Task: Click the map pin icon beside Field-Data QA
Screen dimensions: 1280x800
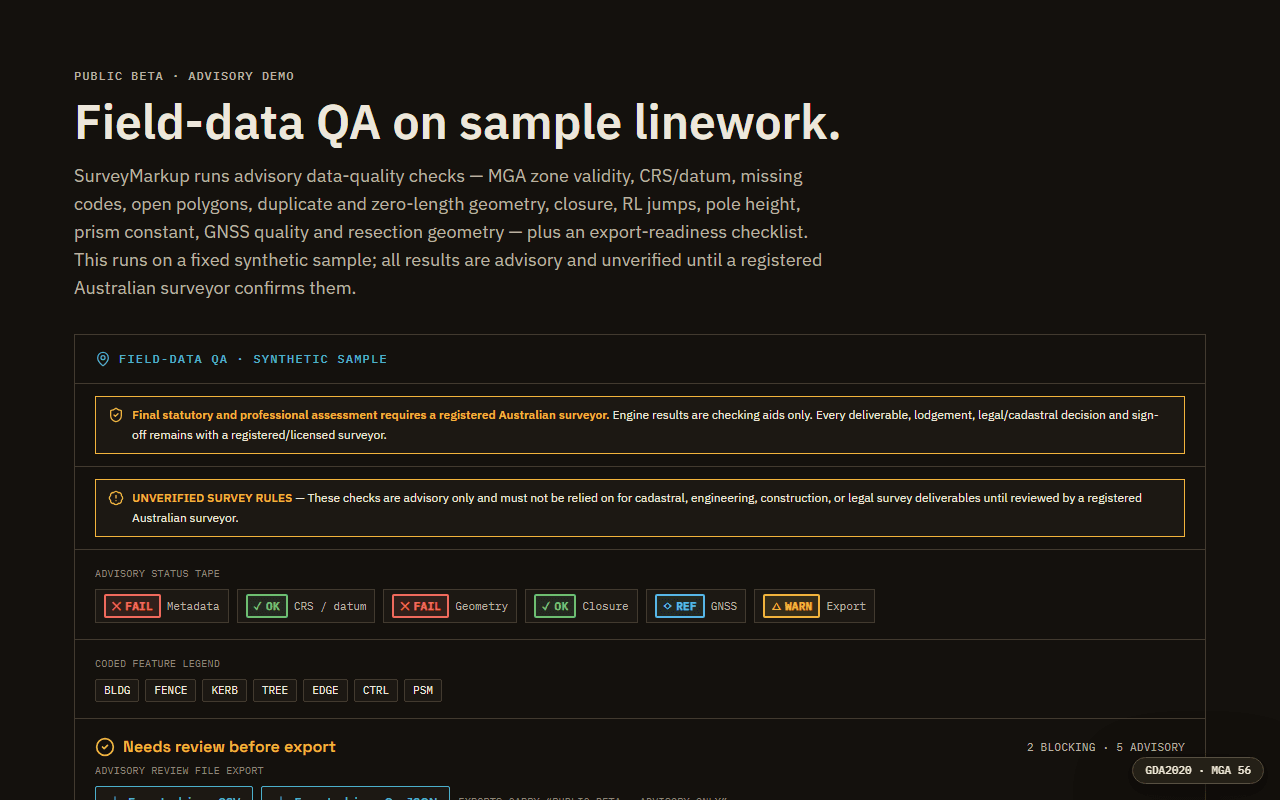Action: click(102, 359)
